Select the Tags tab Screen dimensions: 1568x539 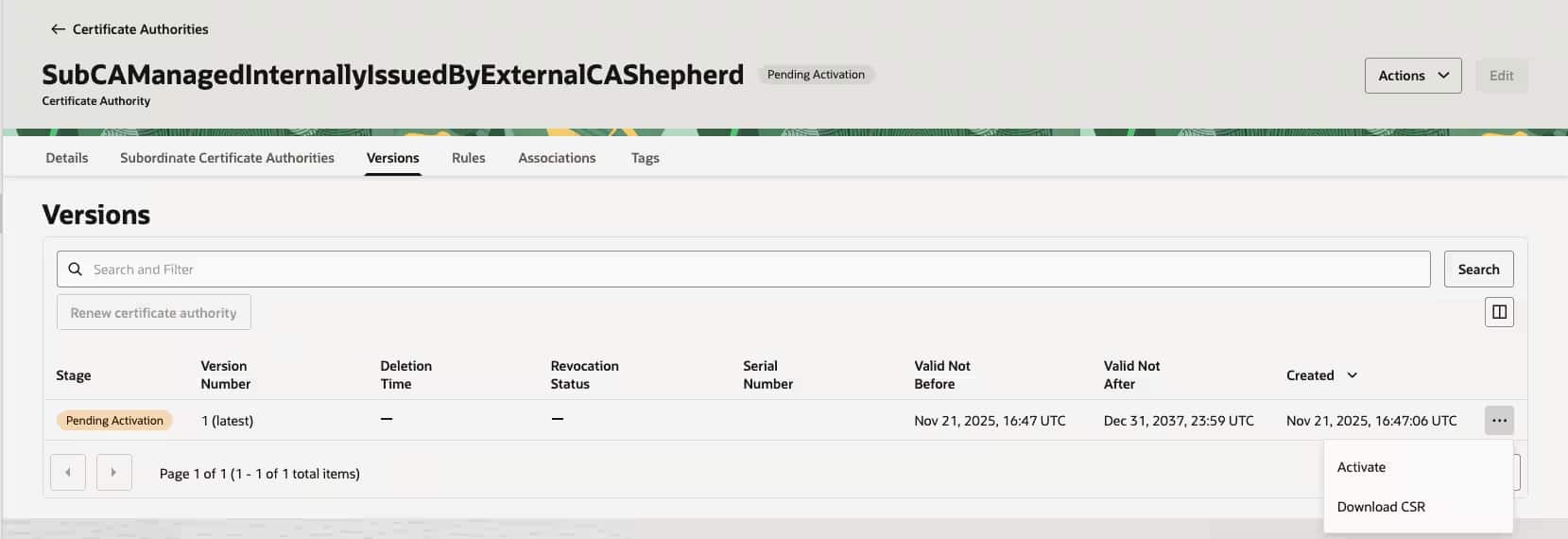pos(645,158)
